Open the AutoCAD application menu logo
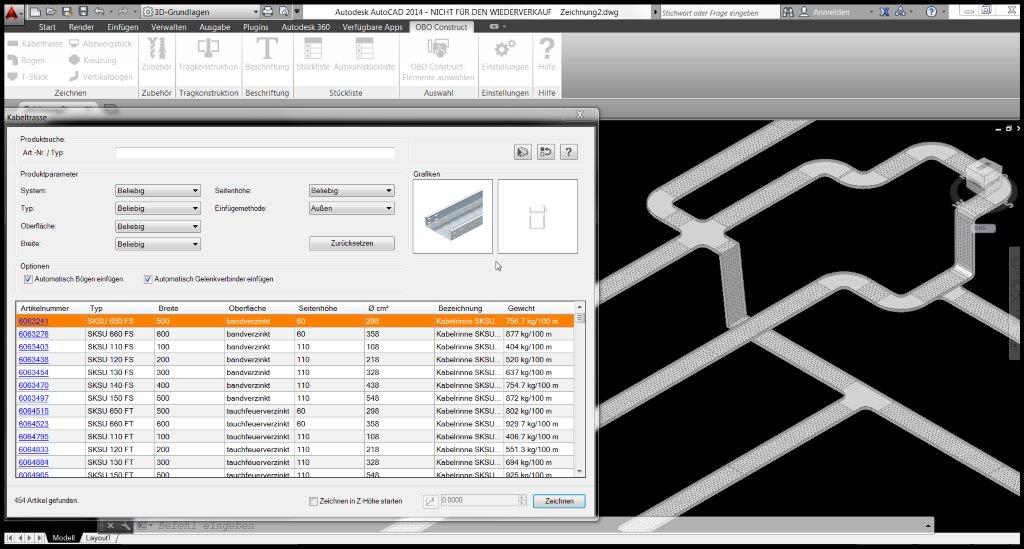This screenshot has height=549, width=1024. point(12,12)
